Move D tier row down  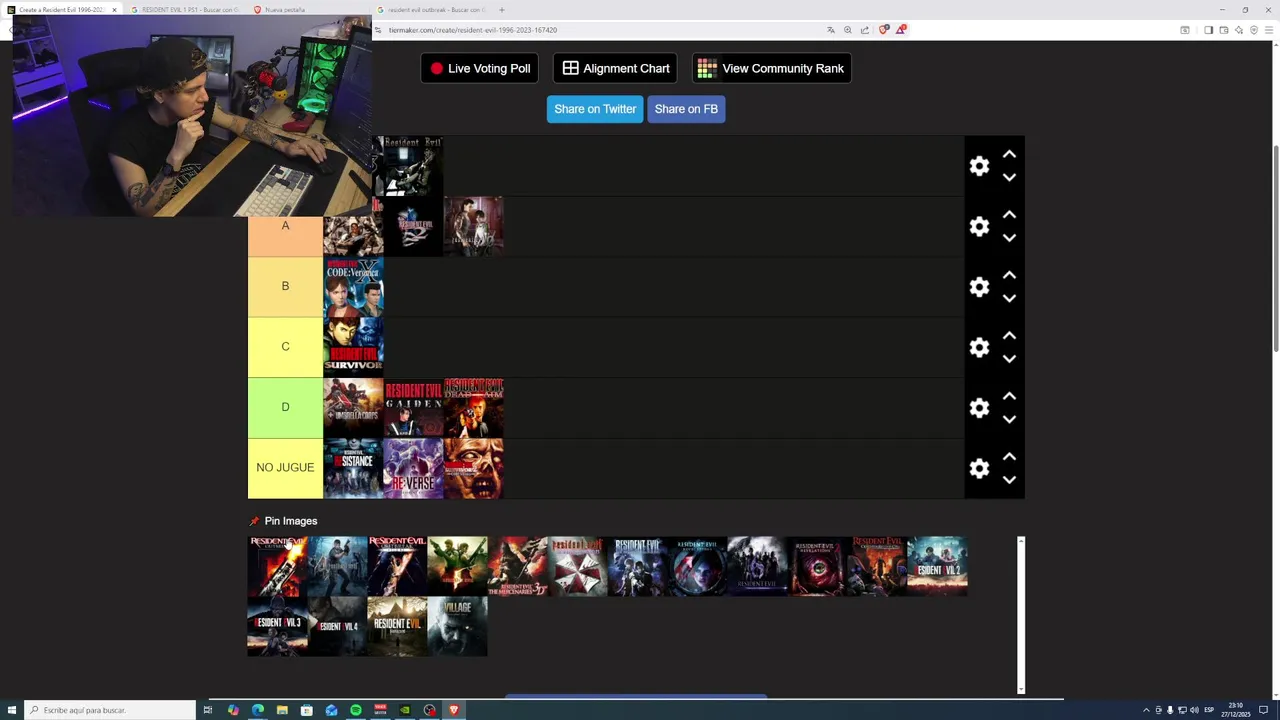click(x=1009, y=419)
